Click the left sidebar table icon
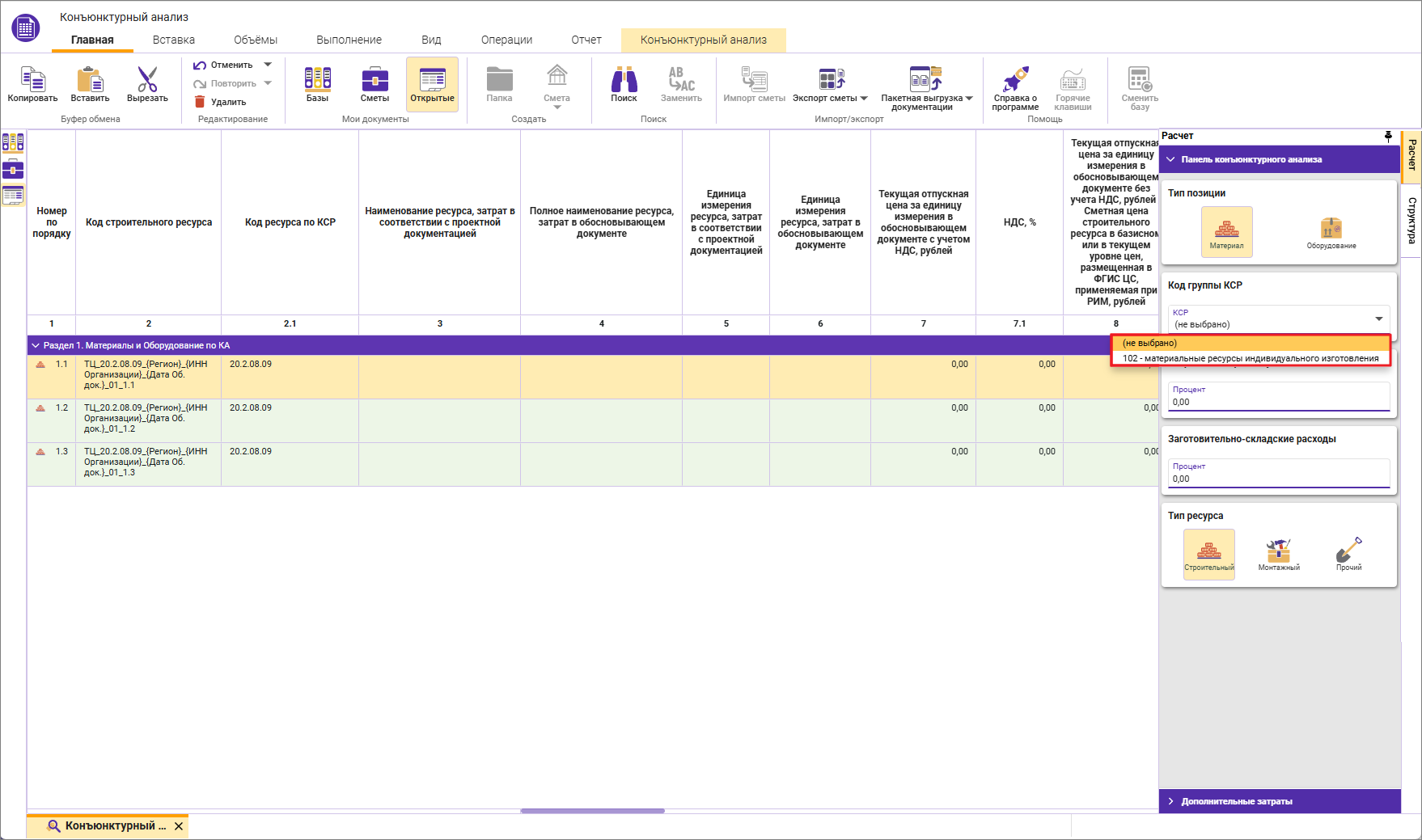The width and height of the screenshot is (1422, 840). [x=13, y=195]
